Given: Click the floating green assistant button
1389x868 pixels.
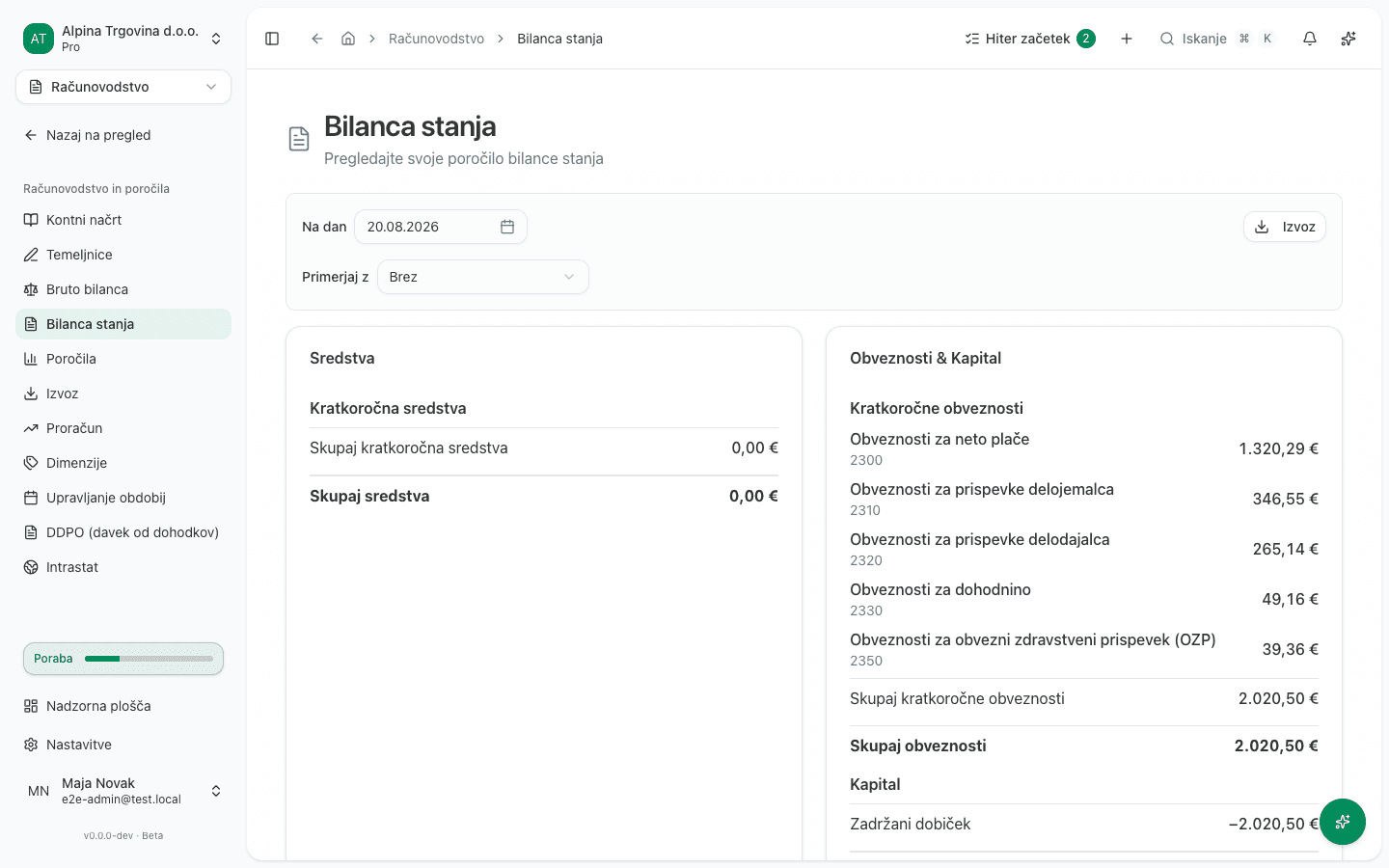Looking at the screenshot, I should 1343,822.
